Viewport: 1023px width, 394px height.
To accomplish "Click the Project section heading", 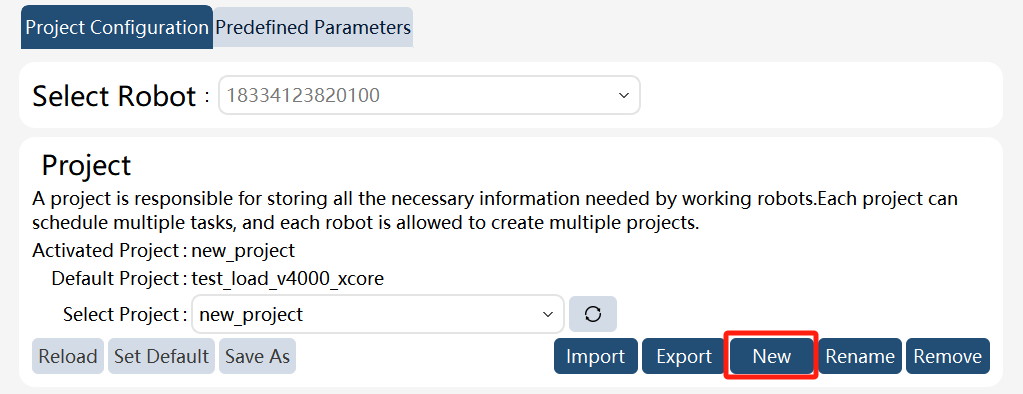I will [x=86, y=166].
